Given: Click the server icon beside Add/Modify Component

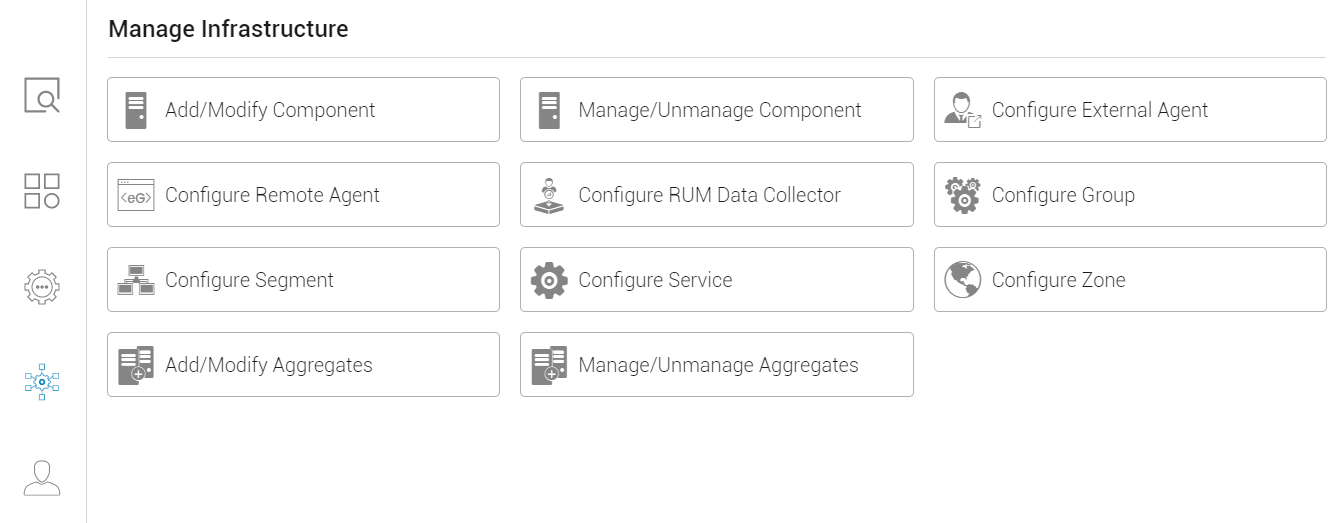Looking at the screenshot, I should (136, 110).
